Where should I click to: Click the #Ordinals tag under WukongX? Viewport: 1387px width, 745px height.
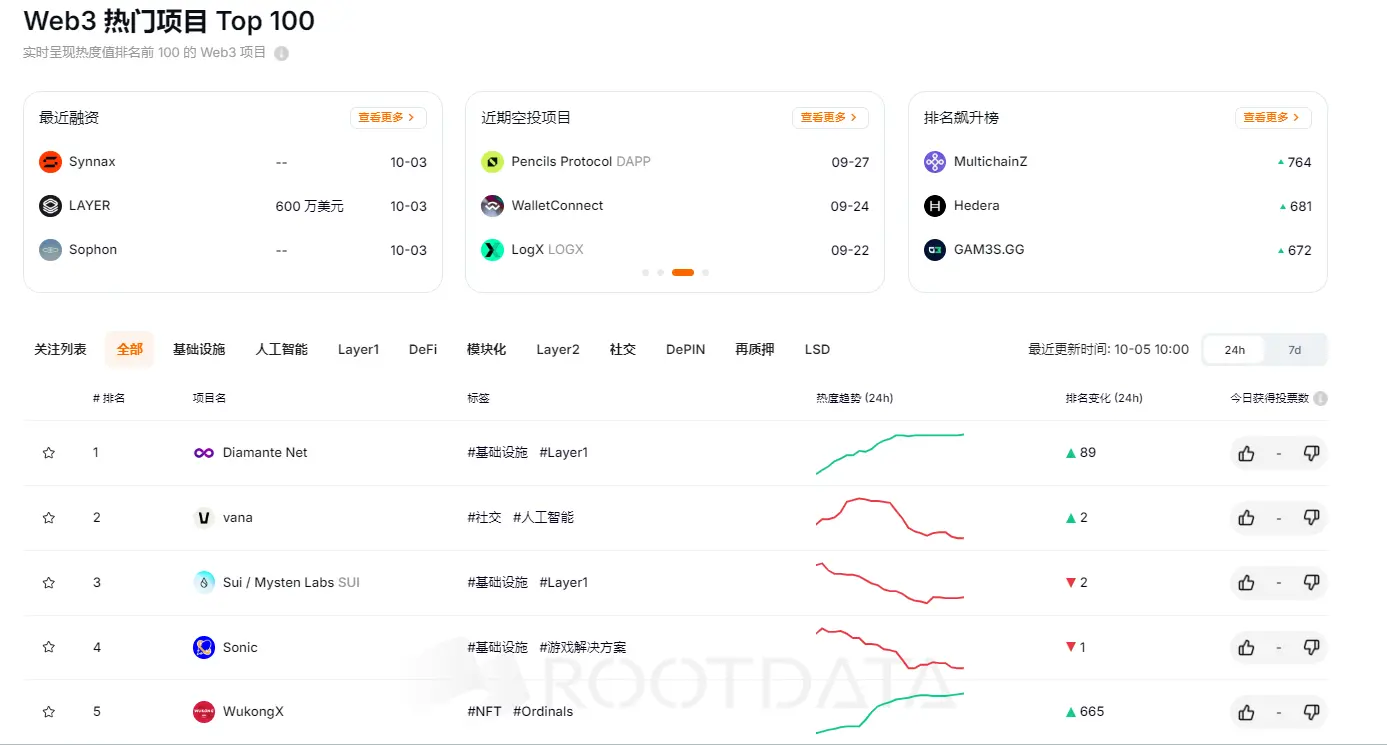[543, 711]
